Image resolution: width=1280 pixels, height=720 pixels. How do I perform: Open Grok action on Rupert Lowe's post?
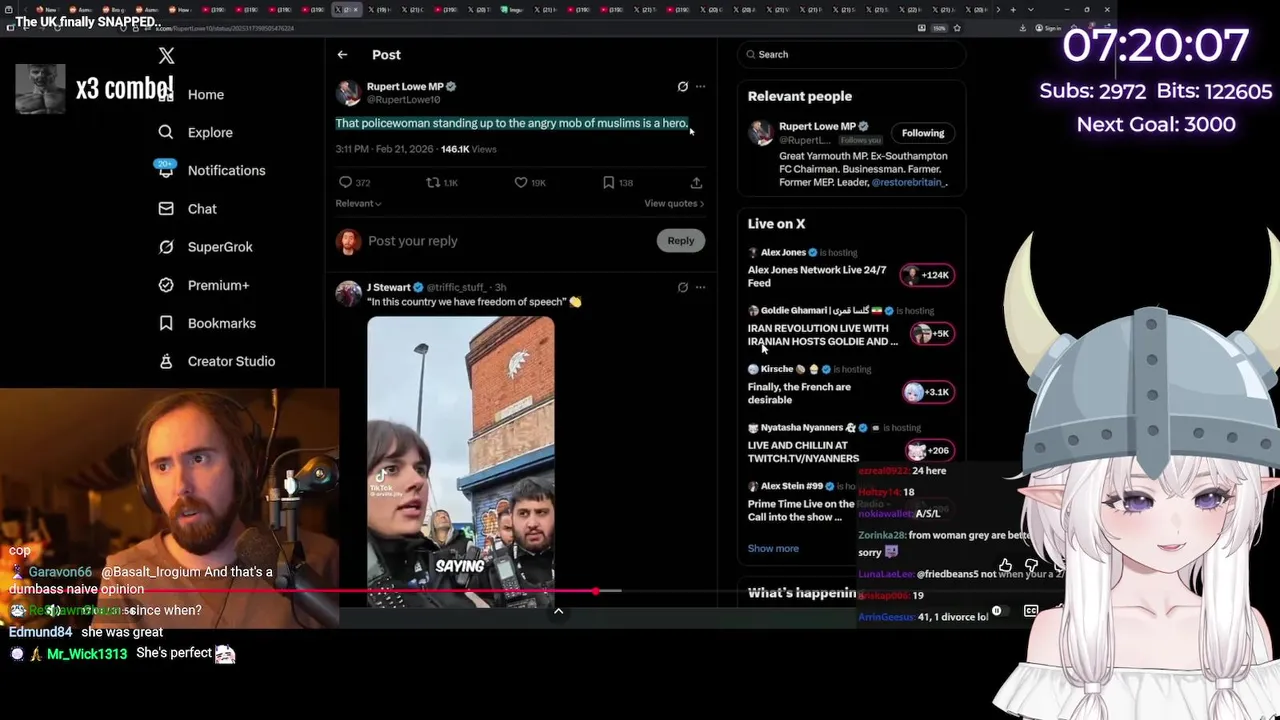[683, 87]
